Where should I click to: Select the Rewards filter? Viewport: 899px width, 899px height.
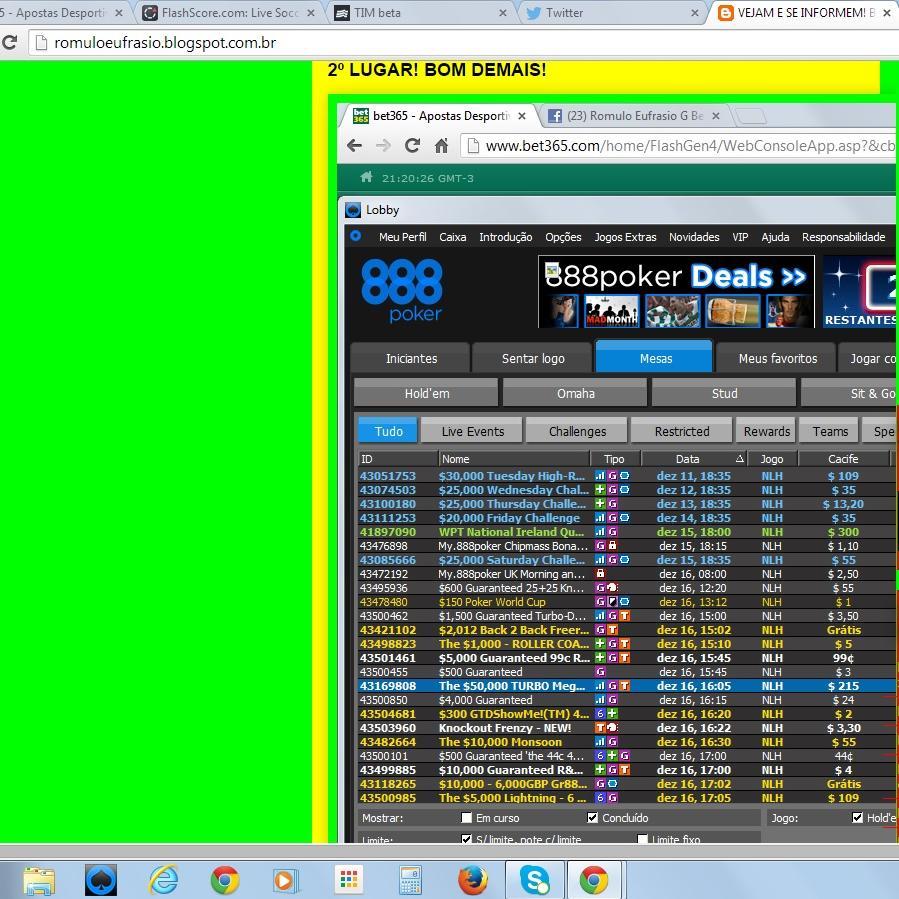click(x=767, y=431)
